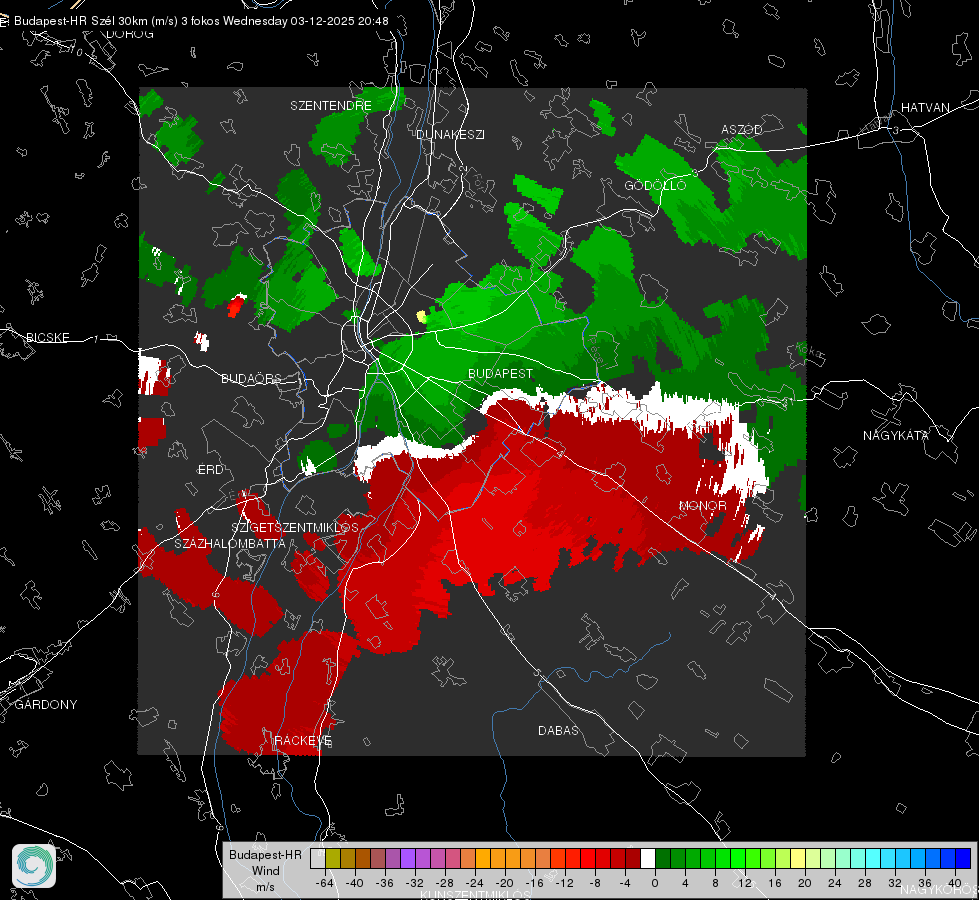The width and height of the screenshot is (979, 900).
Task: Click the 'RÁCKEVE' label
Action: (x=303, y=741)
